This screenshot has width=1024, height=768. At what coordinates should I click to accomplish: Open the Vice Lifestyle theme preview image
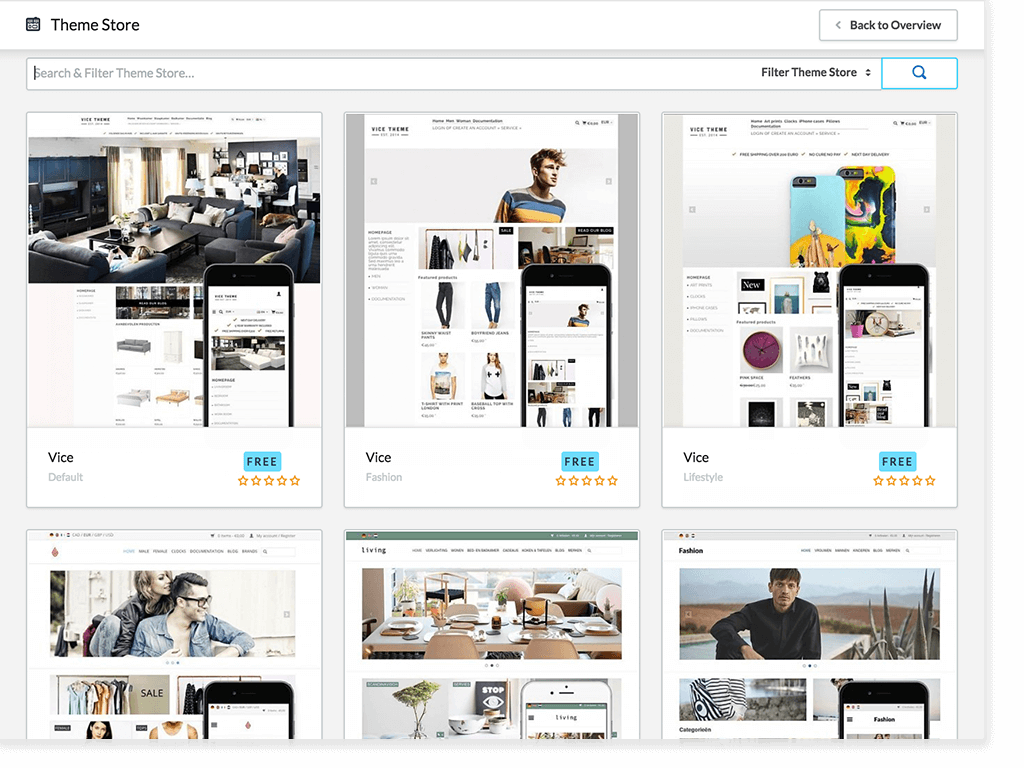click(809, 270)
